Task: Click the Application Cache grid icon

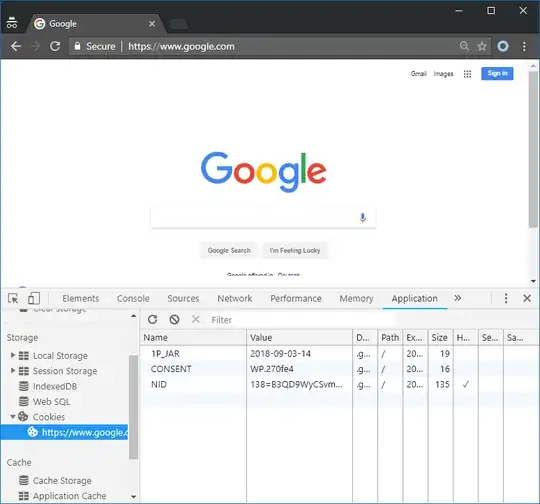Action: point(24,496)
